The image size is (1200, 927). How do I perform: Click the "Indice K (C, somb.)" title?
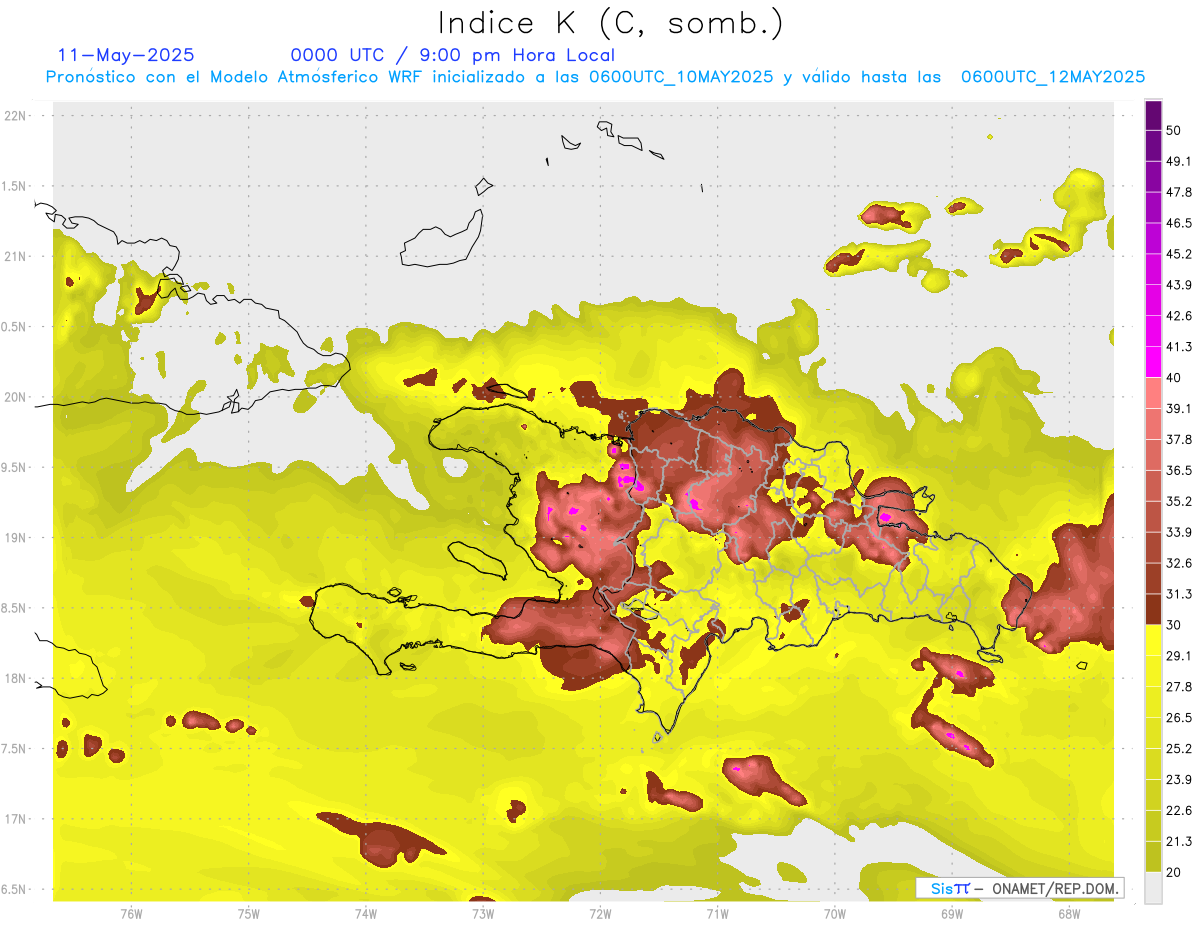[x=611, y=23]
